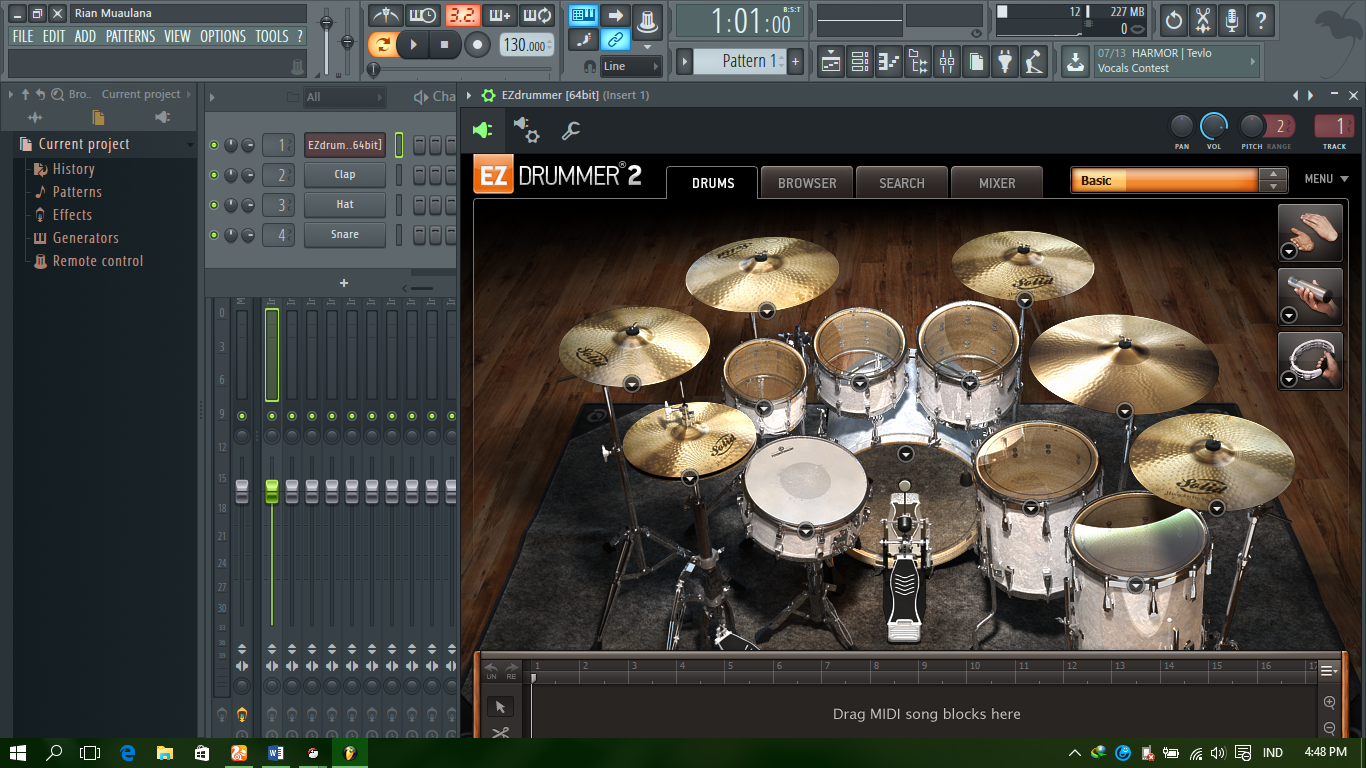Toggle typing keyboard to piano icon
Viewport: 1366px width, 768px height.
pyautogui.click(x=584, y=15)
